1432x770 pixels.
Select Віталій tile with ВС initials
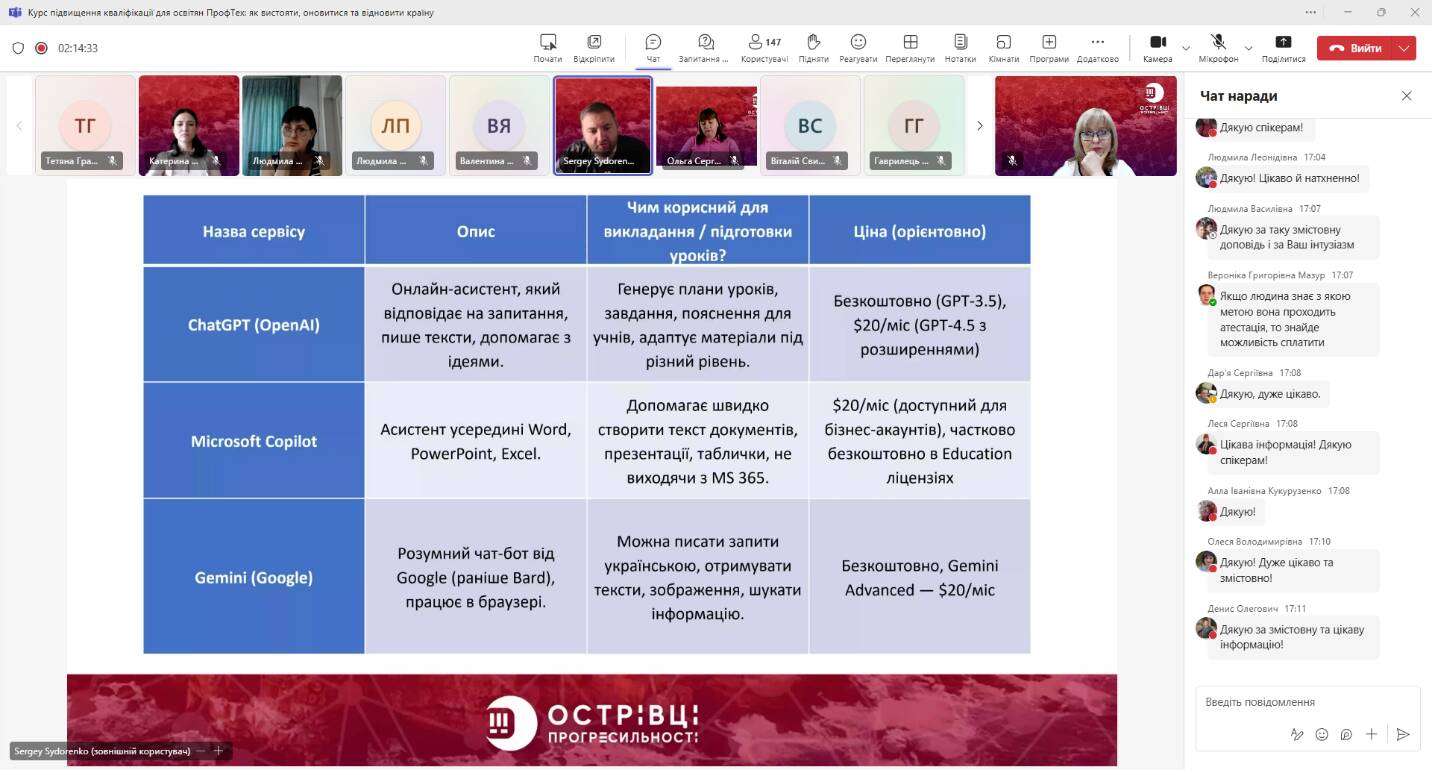pos(810,125)
